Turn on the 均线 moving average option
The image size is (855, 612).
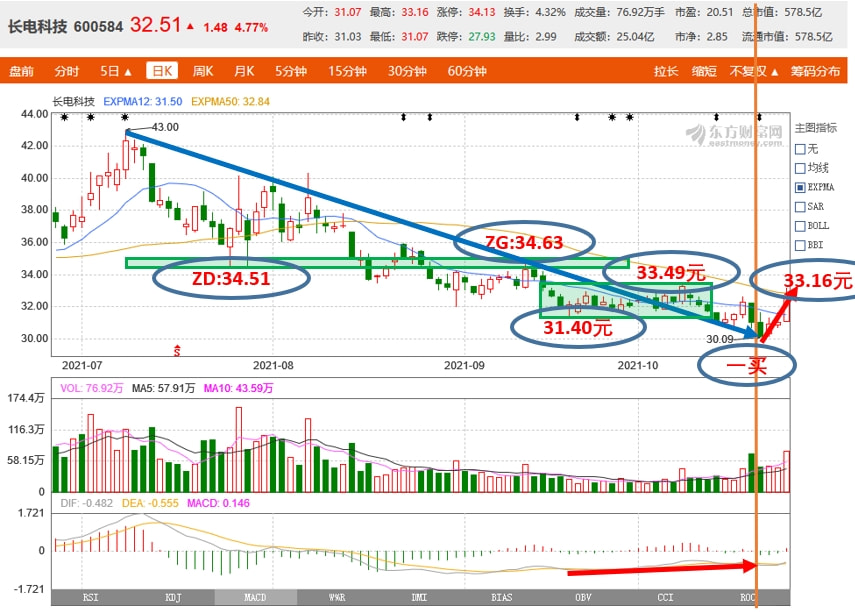pyautogui.click(x=800, y=168)
